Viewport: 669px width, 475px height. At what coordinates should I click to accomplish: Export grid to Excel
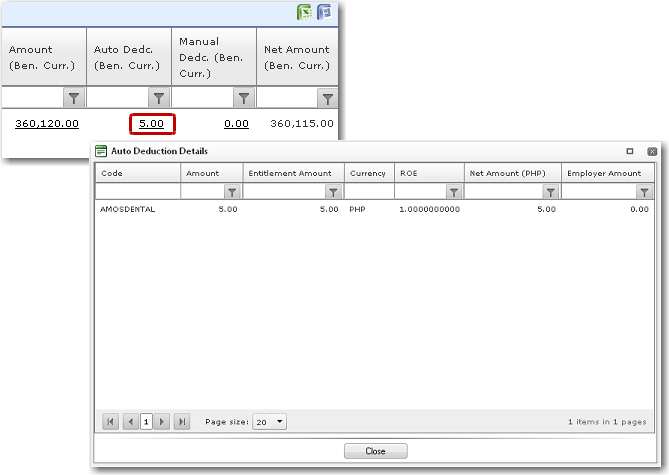click(x=305, y=12)
